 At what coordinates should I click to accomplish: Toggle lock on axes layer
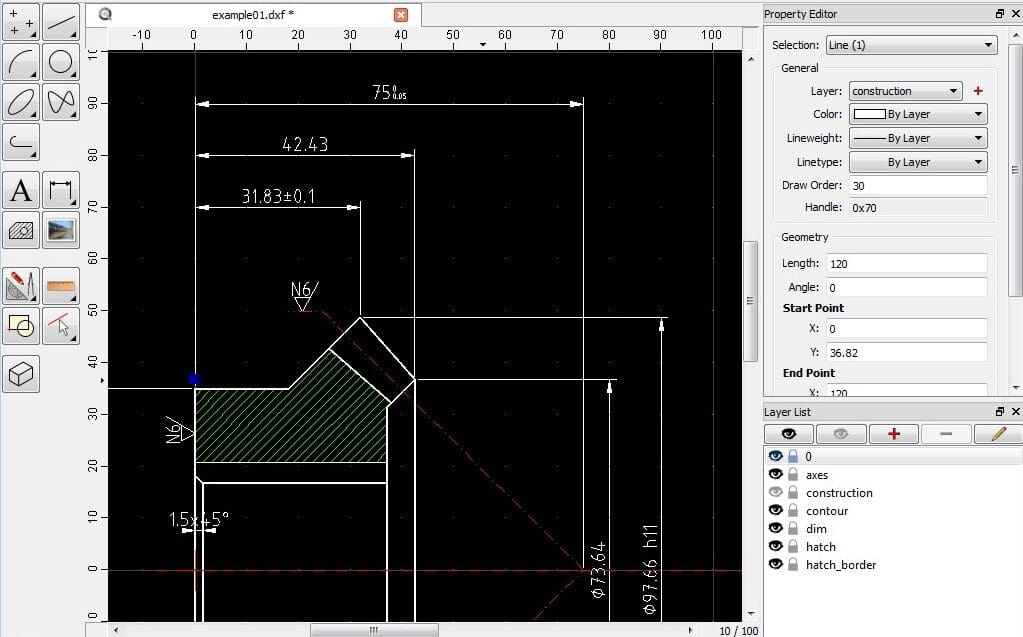tap(793, 474)
